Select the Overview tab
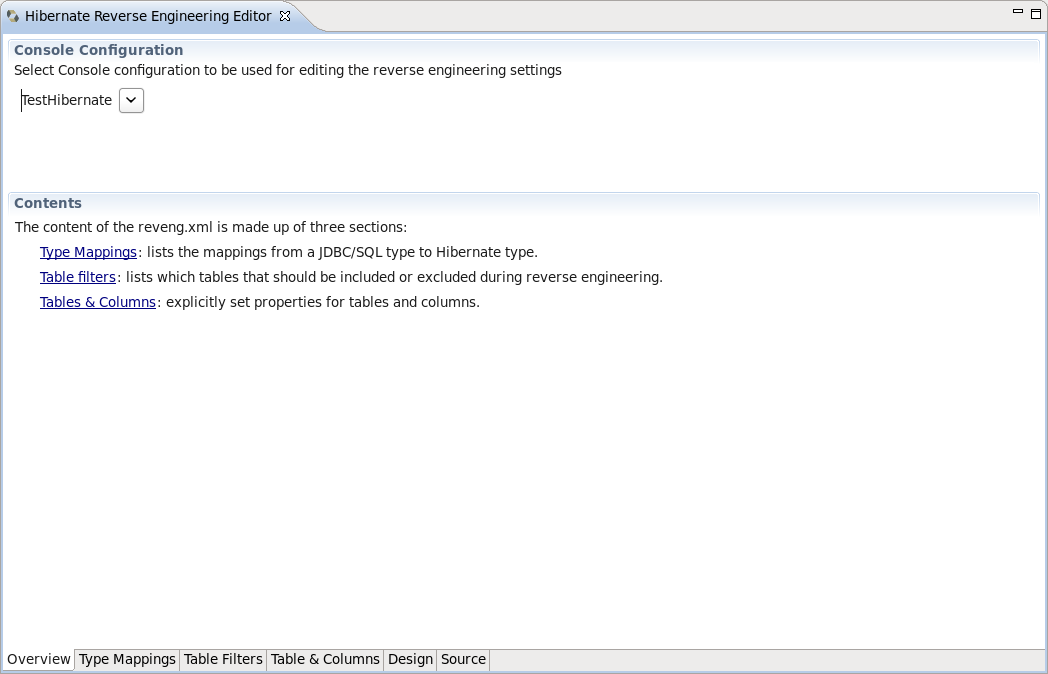1048x674 pixels. [x=38, y=659]
